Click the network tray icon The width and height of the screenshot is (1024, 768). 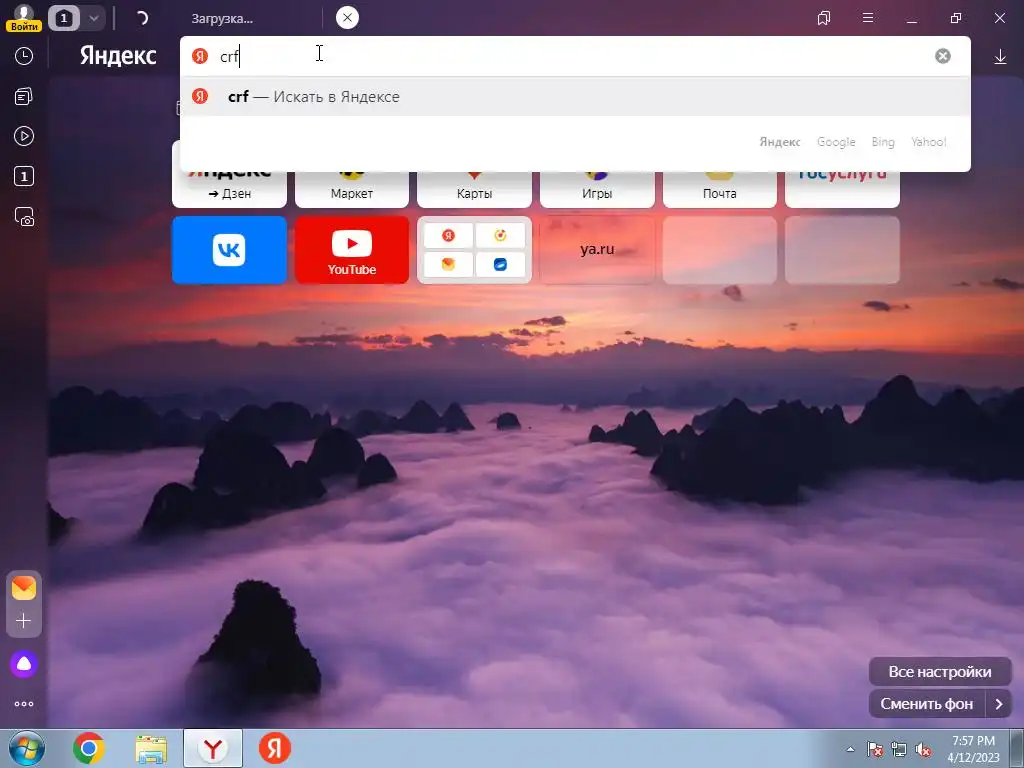[899, 749]
